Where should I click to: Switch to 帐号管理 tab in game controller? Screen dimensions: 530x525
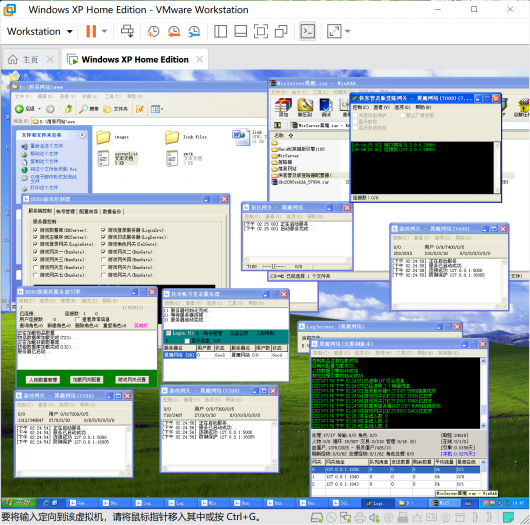tap(65, 211)
